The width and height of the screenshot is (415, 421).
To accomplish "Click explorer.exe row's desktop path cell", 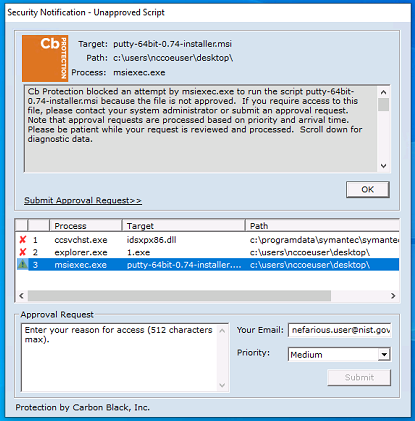I will pyautogui.click(x=310, y=252).
